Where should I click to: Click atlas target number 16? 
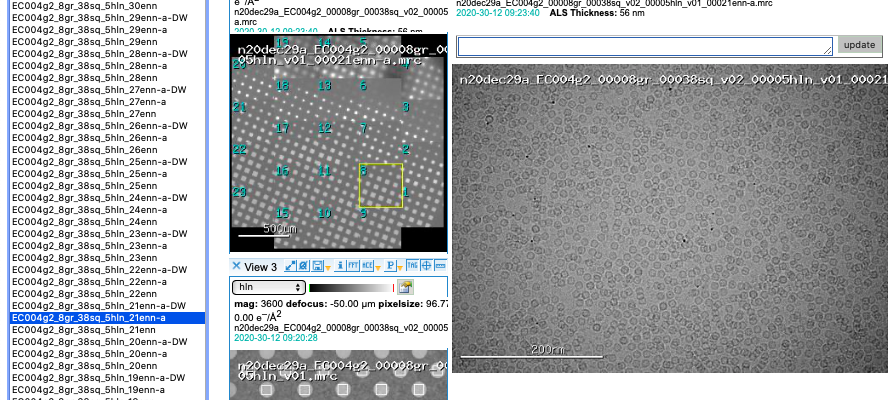point(282,170)
